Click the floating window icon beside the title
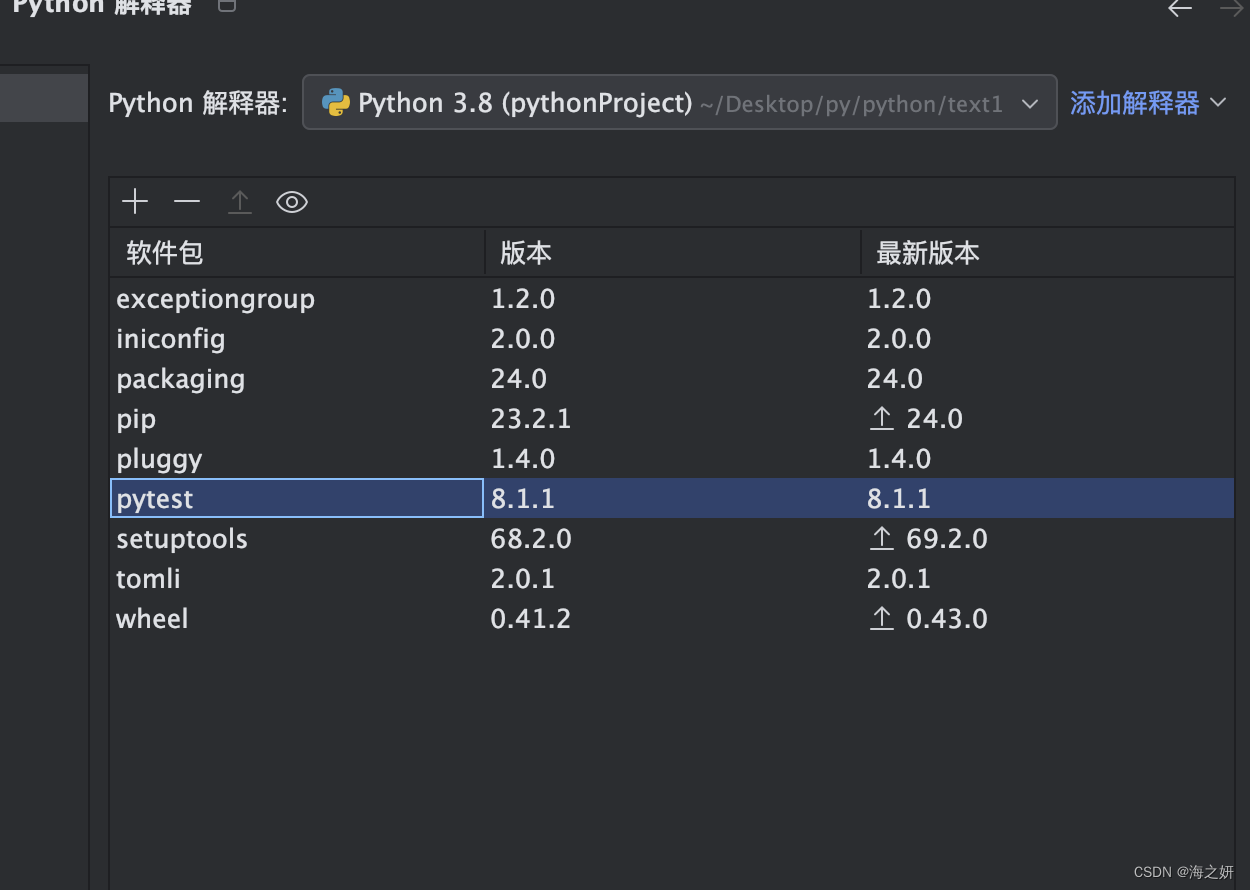1250x890 pixels. pos(226,5)
